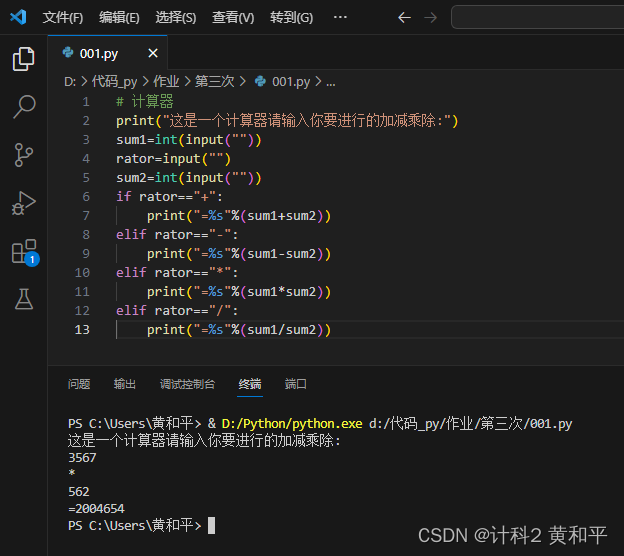Screen dimensions: 624x556
Task: Switch to the 端口 panel tab
Action: [x=295, y=384]
